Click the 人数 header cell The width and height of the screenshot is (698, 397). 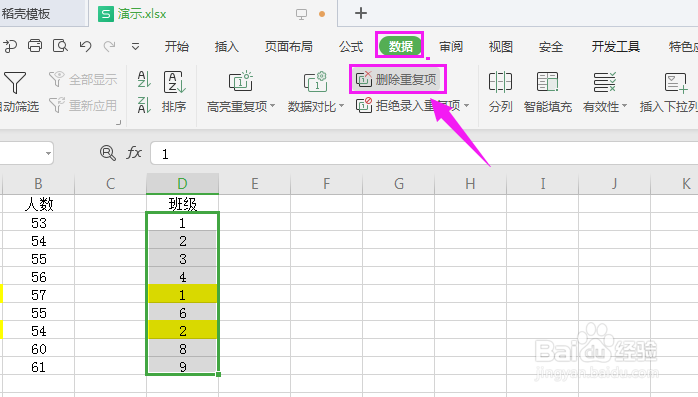point(38,204)
